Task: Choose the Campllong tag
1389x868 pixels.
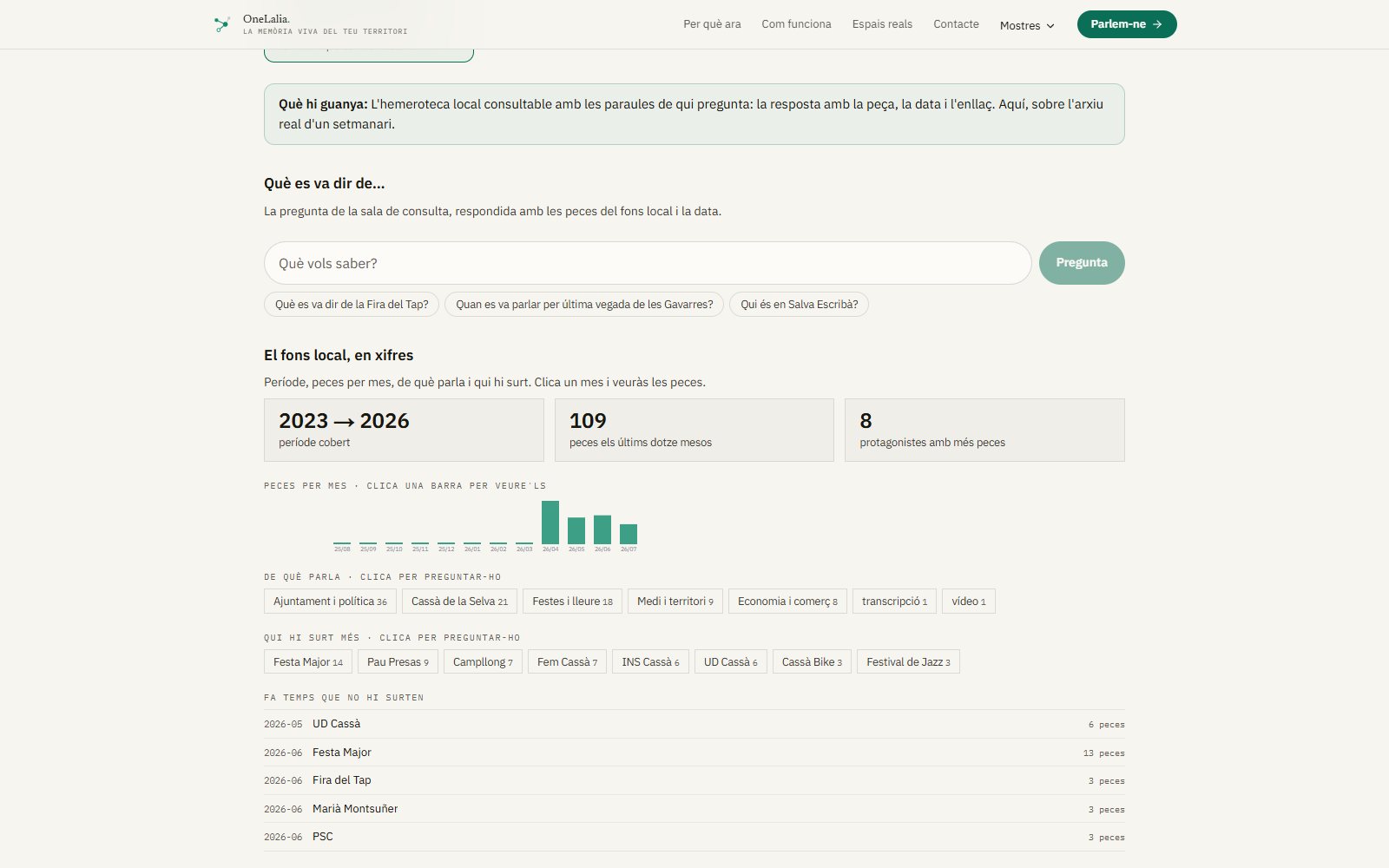Action: [x=483, y=662]
